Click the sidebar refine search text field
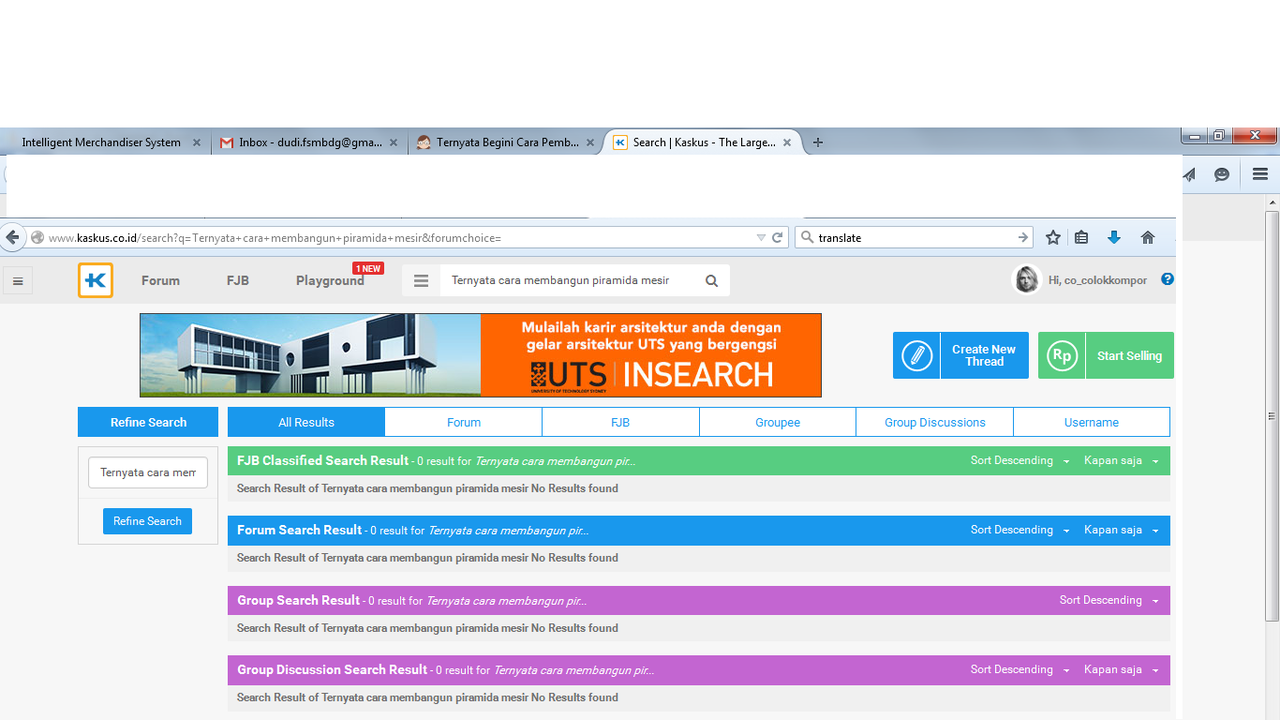Viewport: 1280px width, 720px height. click(148, 472)
